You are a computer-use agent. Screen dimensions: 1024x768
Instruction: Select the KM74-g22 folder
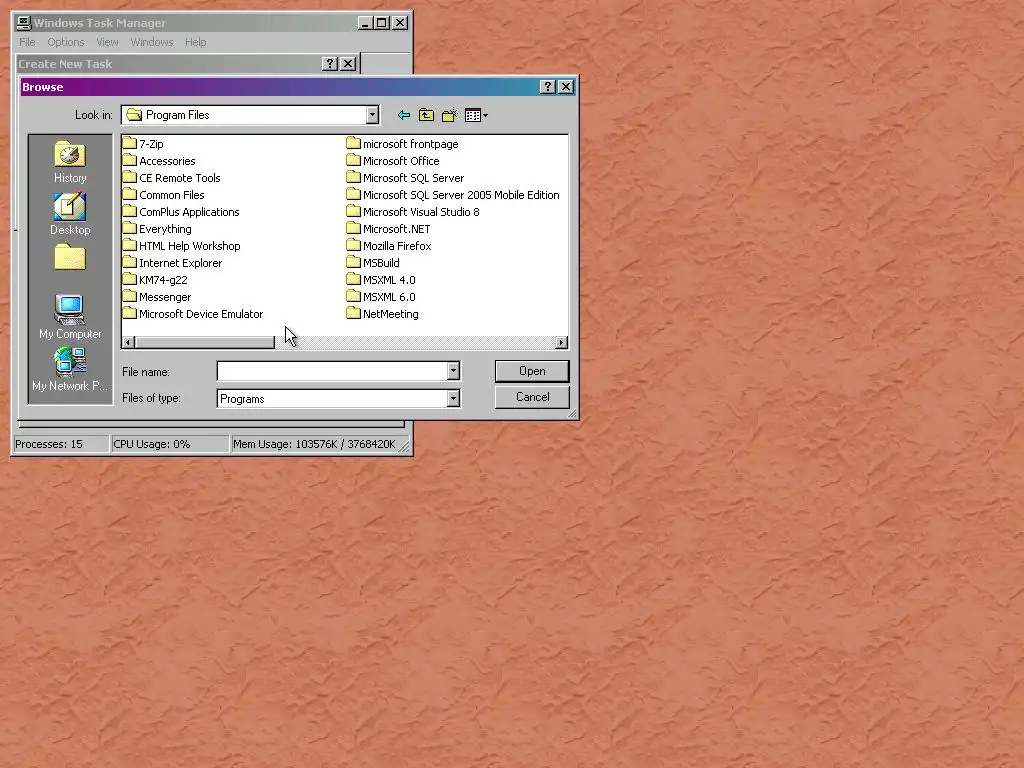click(x=155, y=280)
